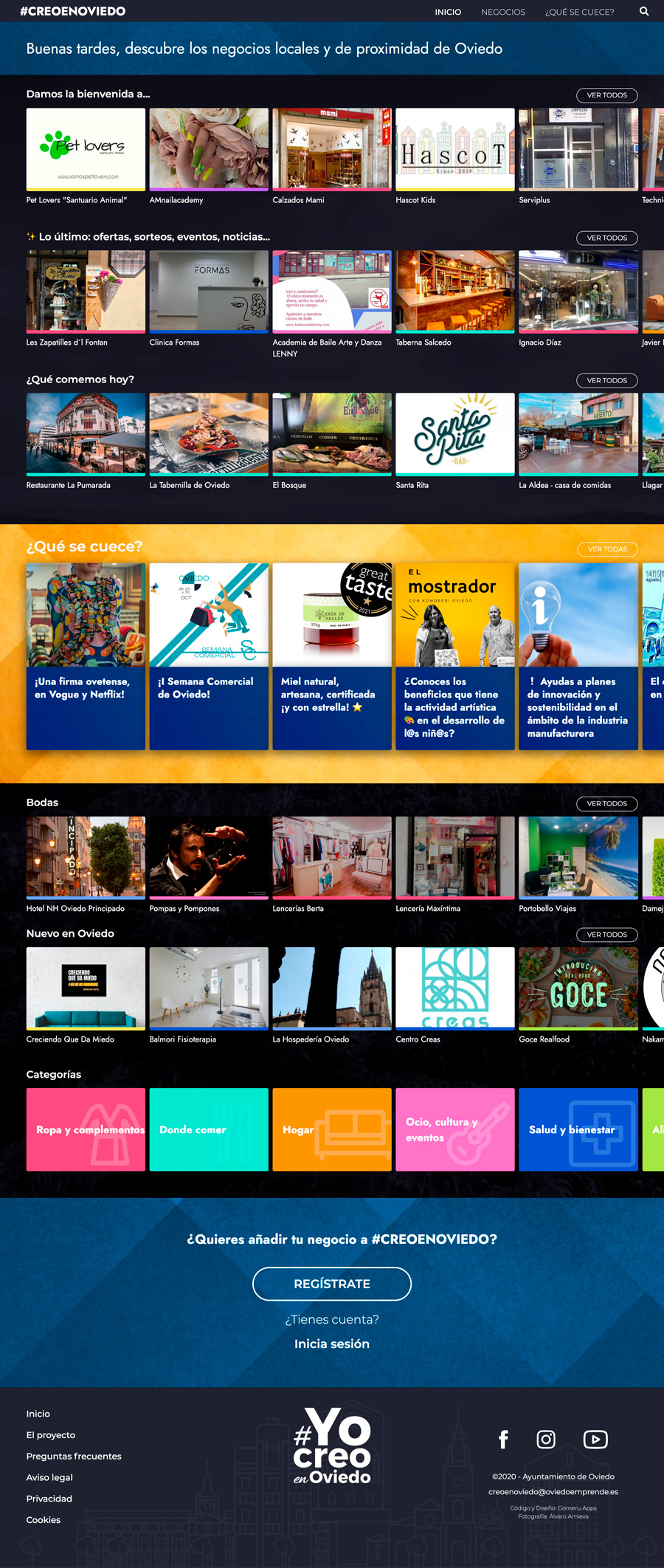This screenshot has height=1568, width=664.
Task: Open La Aldea casa de comidas card
Action: tap(578, 441)
